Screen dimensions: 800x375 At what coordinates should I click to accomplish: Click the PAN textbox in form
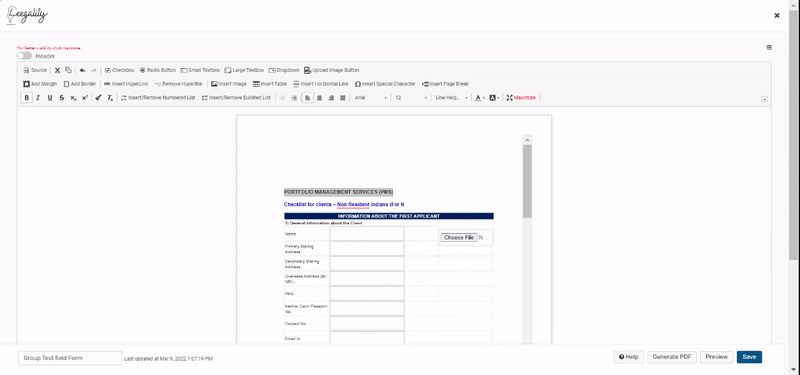(x=367, y=293)
